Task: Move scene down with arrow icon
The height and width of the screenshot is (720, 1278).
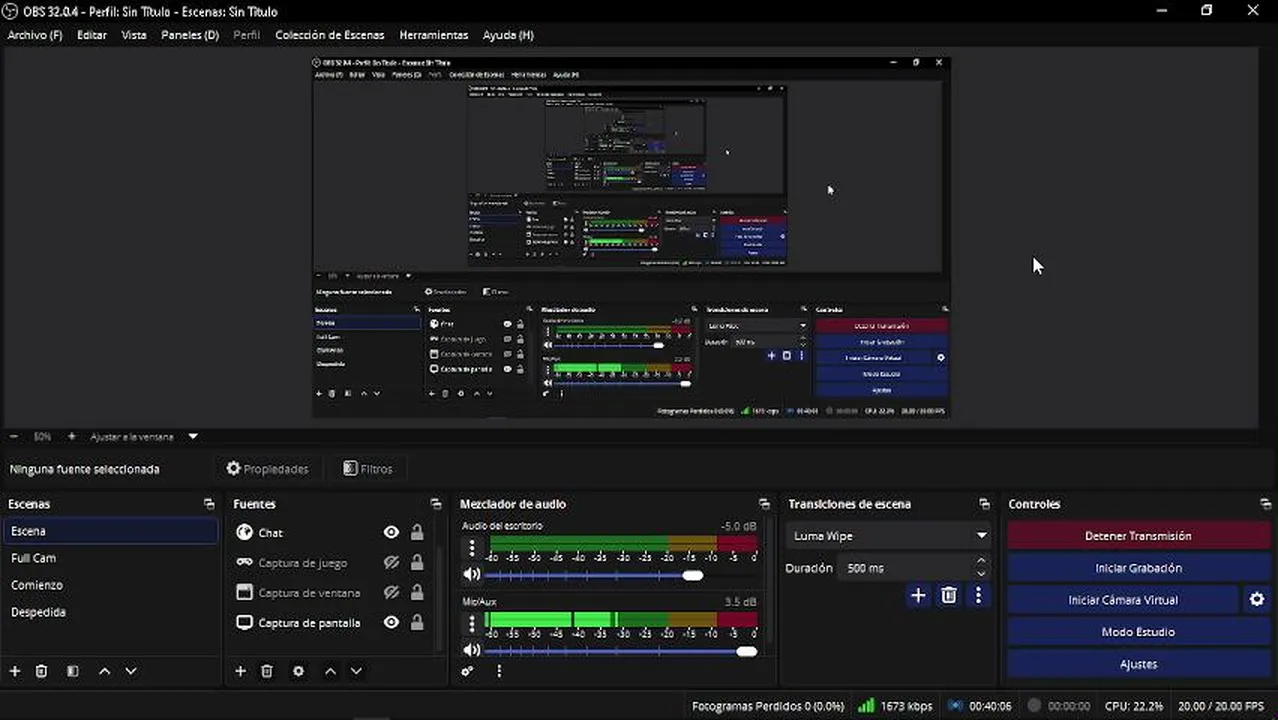Action: [130, 671]
